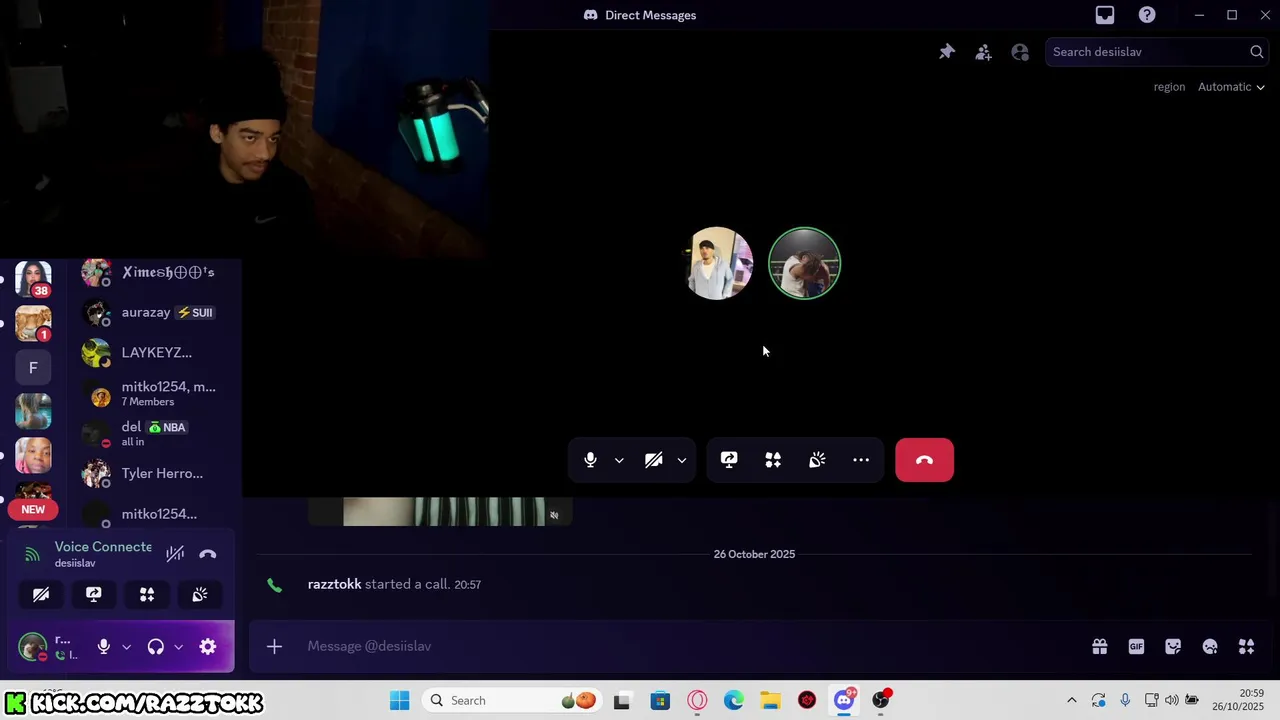This screenshot has height=720, width=1280.
Task: Jump to NEW unread mentions
Action: click(x=33, y=509)
